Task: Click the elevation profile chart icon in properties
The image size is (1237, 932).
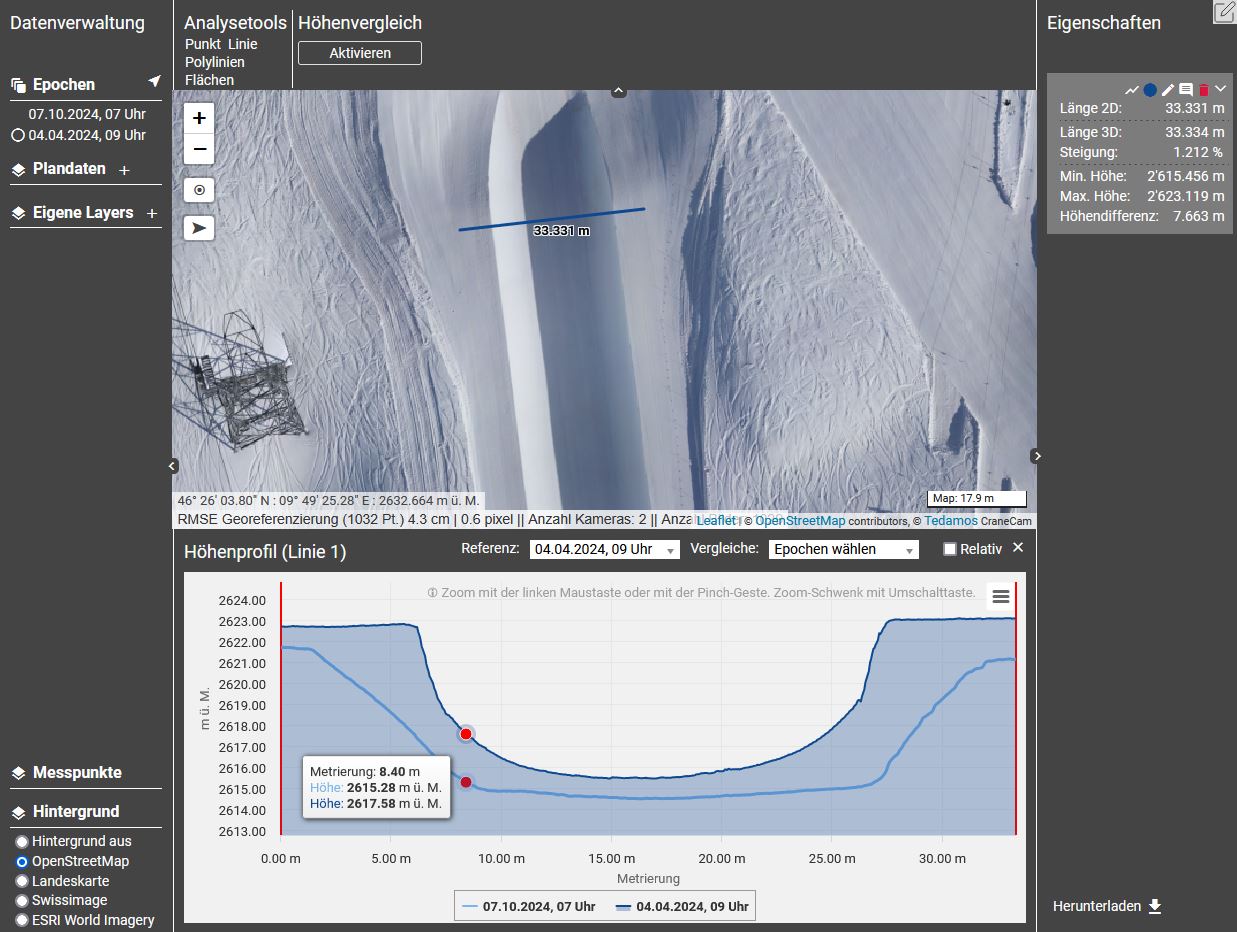Action: pos(1132,90)
